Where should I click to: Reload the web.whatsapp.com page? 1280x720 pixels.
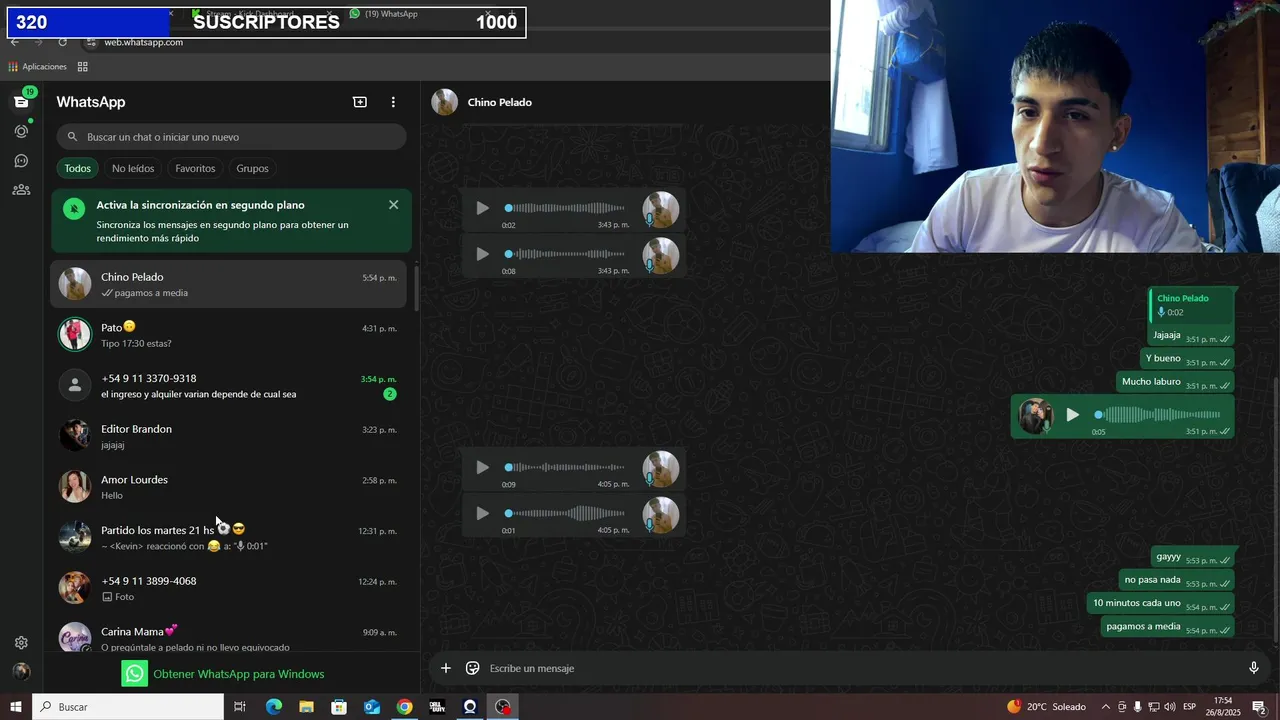(62, 42)
